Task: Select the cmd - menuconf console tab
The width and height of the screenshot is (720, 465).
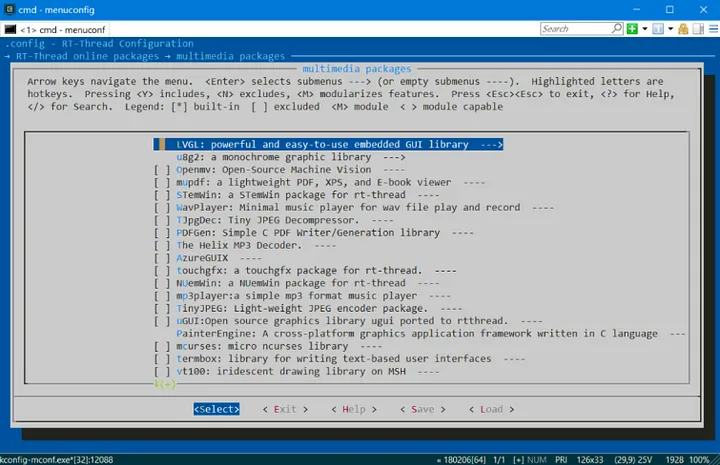Action: [55, 30]
